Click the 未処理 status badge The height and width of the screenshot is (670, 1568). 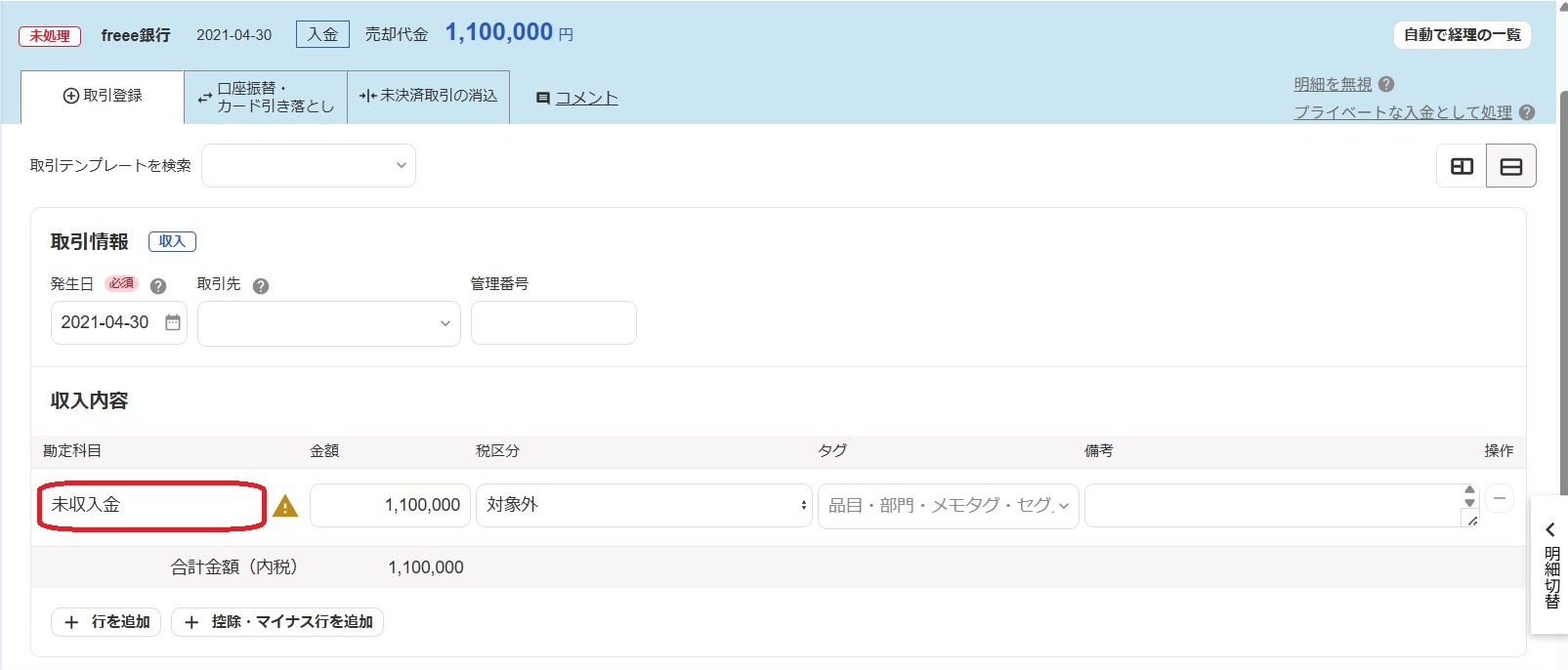coord(50,36)
